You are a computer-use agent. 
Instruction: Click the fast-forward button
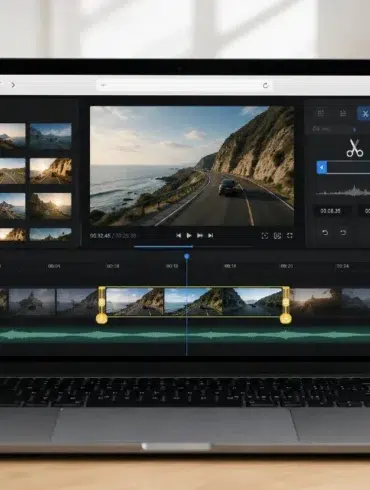(x=200, y=236)
